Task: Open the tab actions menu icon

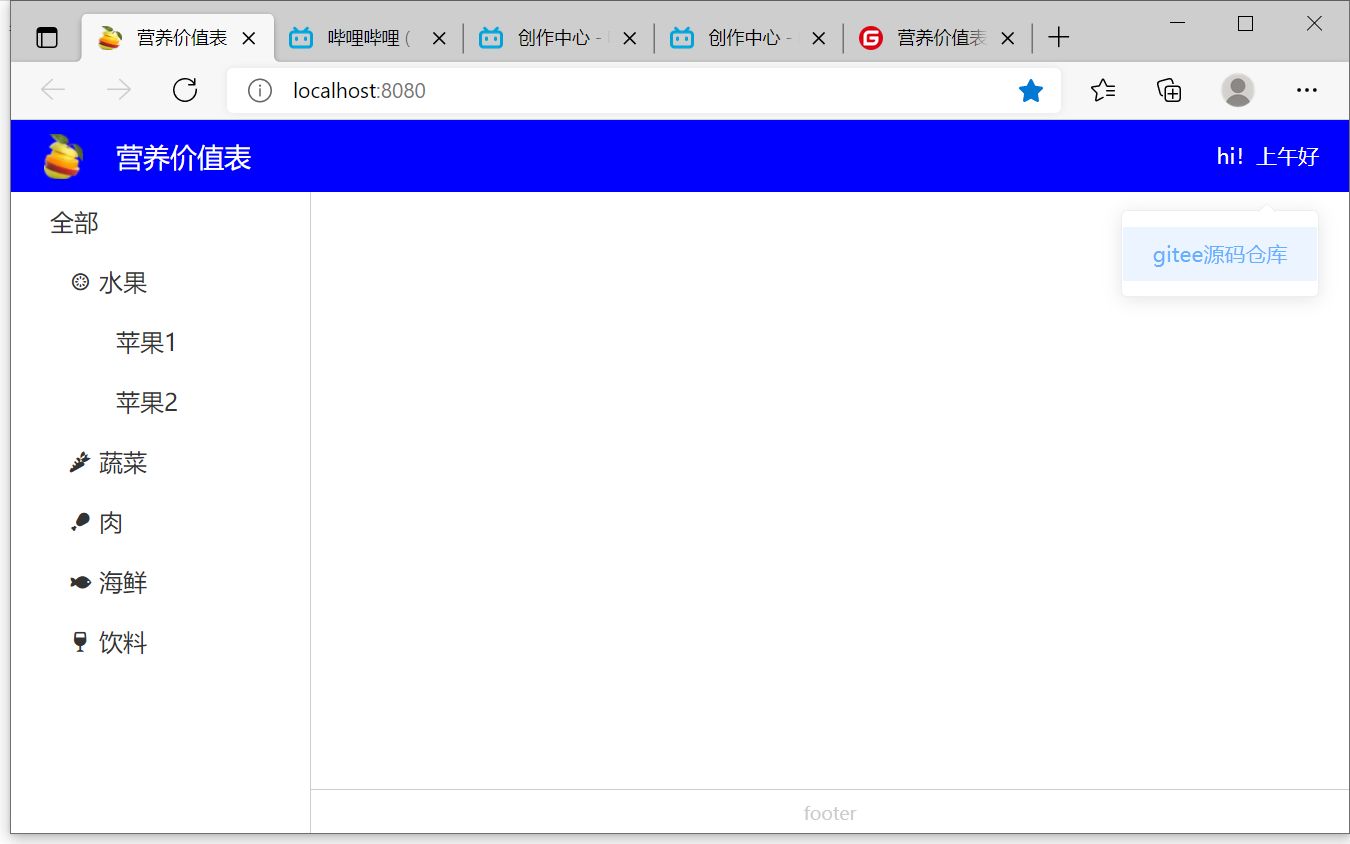Action: click(46, 38)
